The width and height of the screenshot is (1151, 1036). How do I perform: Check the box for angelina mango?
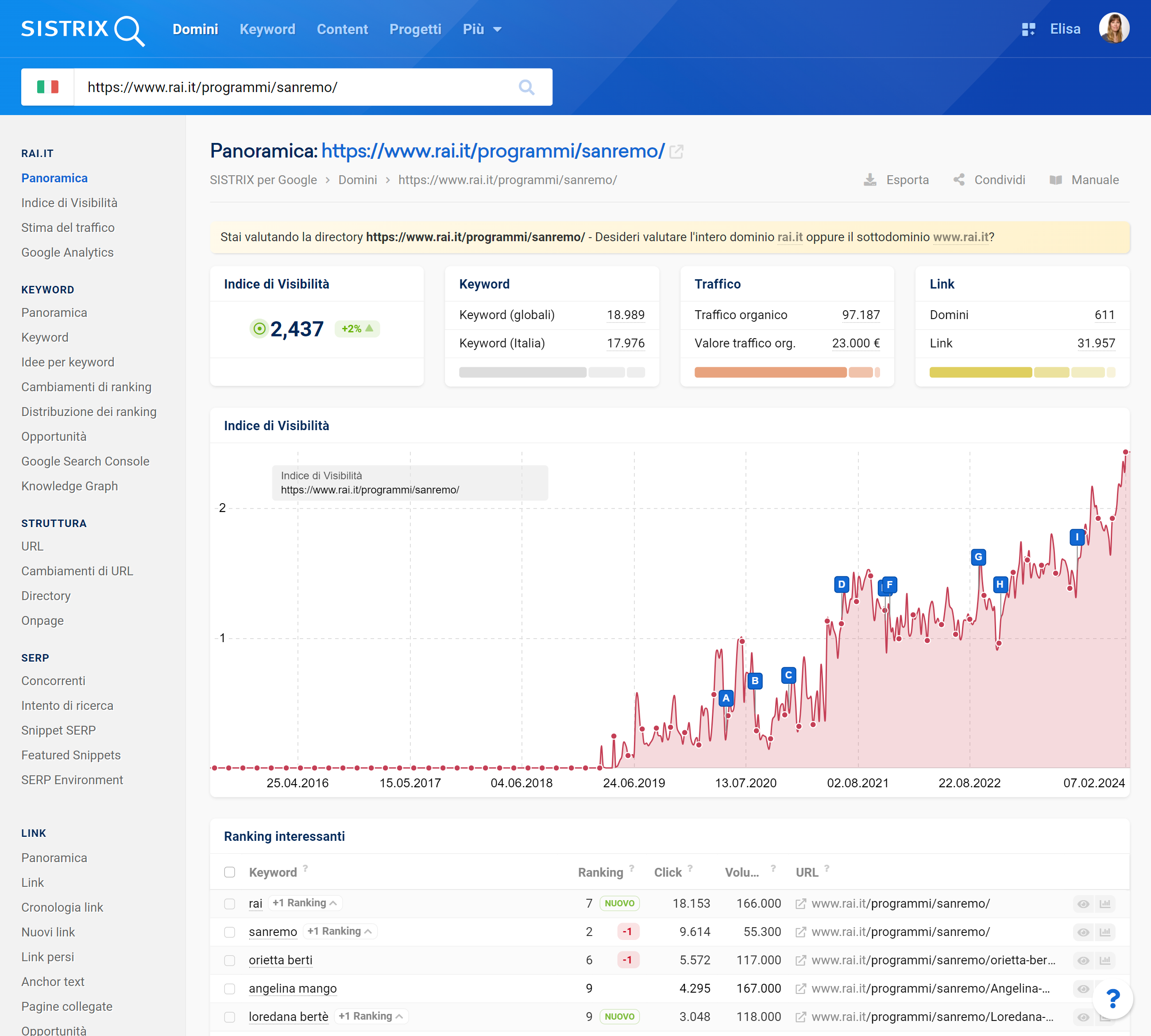point(229,989)
